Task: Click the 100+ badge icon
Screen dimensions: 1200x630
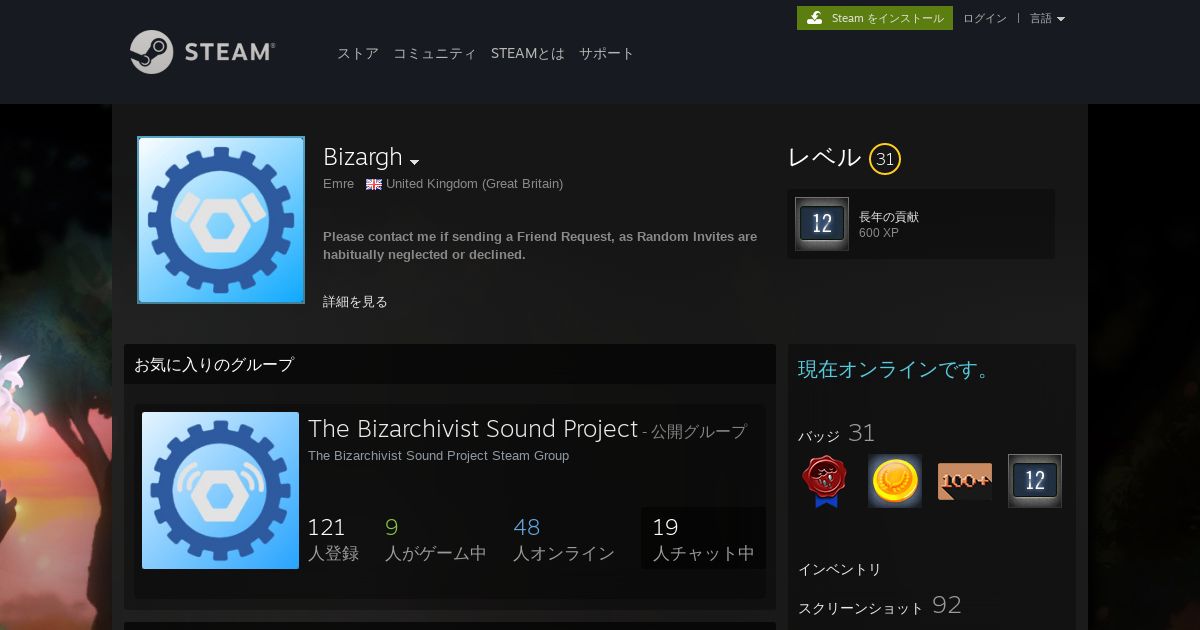Action: (965, 481)
